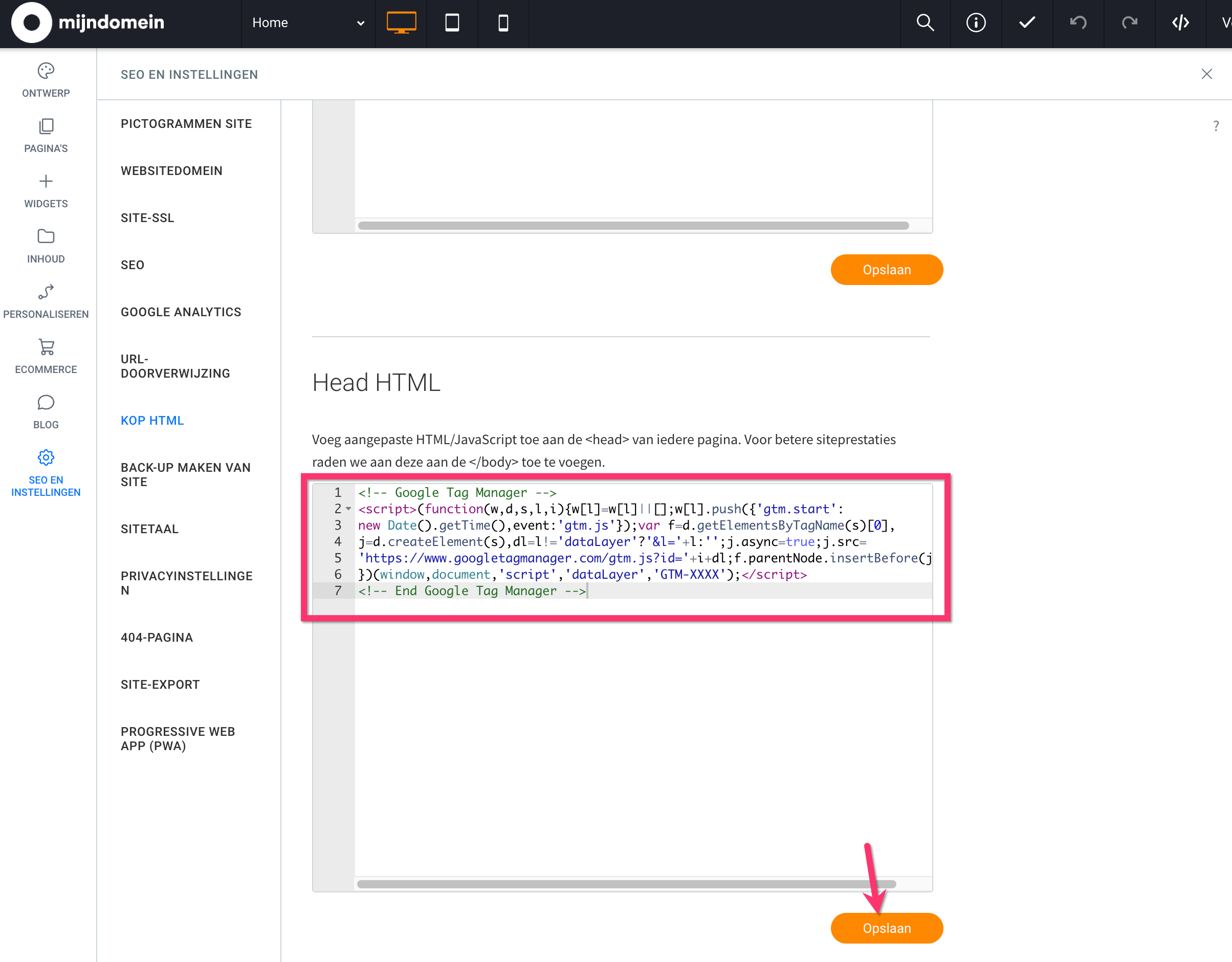Switch to tablet preview mode
Screen dimensions: 1232x962
coord(452,23)
